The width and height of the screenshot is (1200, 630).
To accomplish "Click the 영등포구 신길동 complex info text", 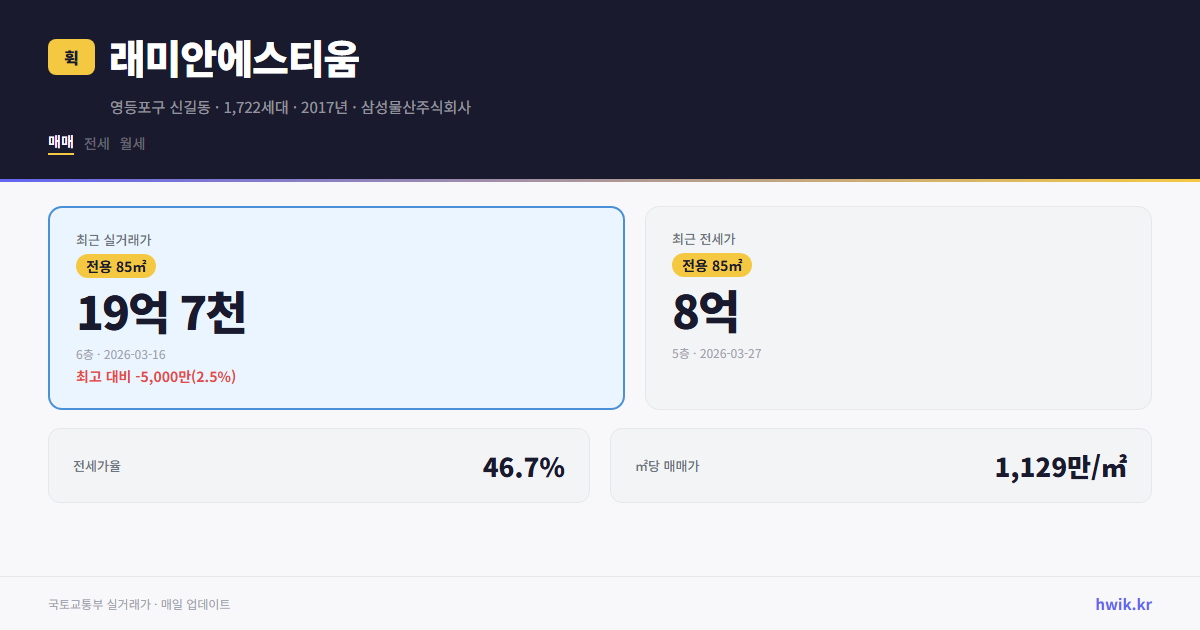I will 163,108.
